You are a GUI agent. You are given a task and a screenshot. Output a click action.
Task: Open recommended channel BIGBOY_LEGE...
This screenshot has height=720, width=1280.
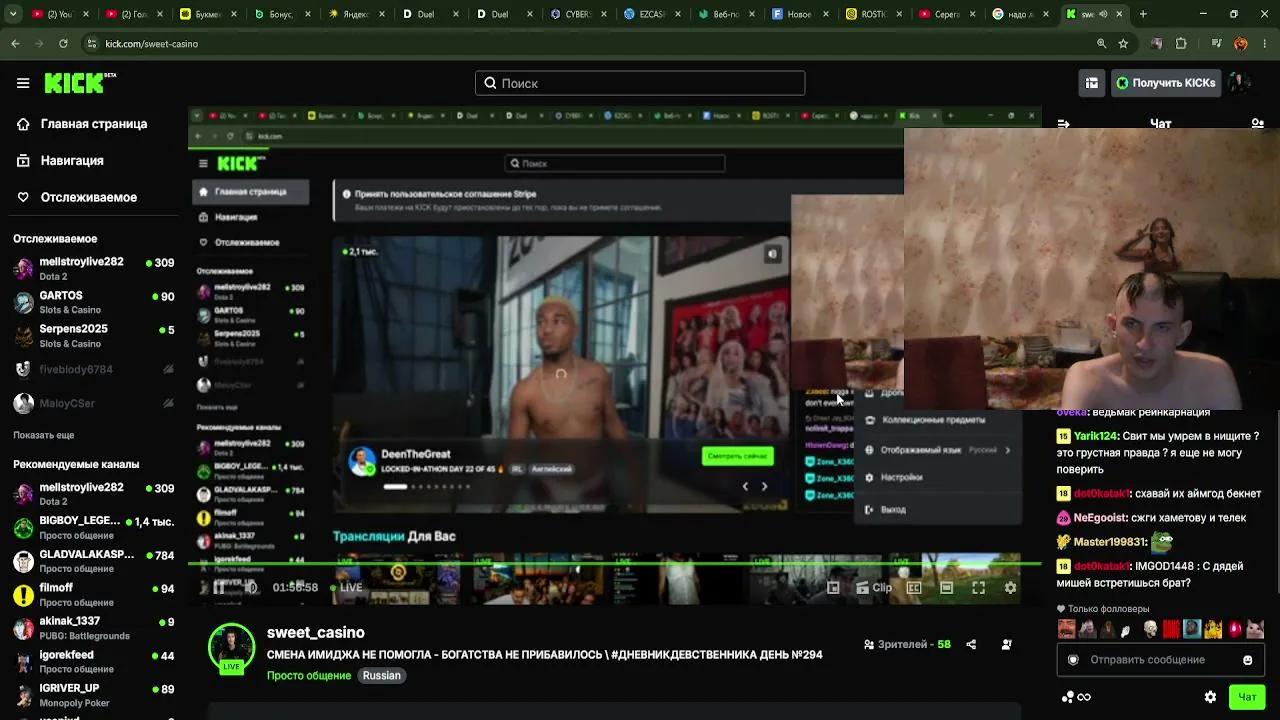click(x=94, y=528)
